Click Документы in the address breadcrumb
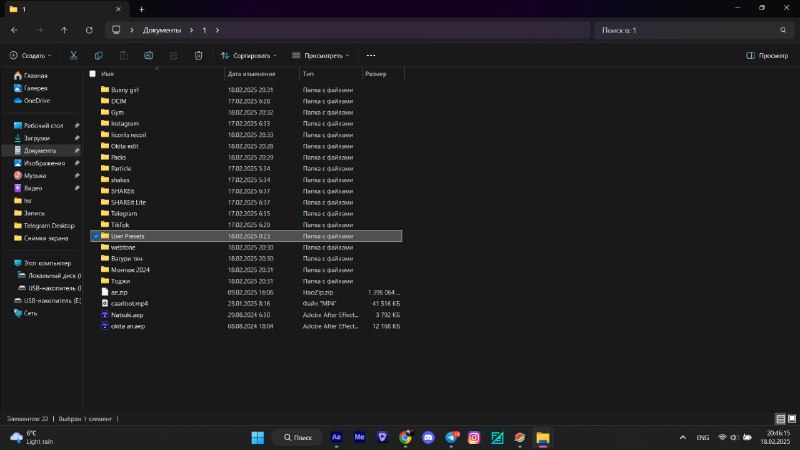The width and height of the screenshot is (800, 450). [x=161, y=30]
